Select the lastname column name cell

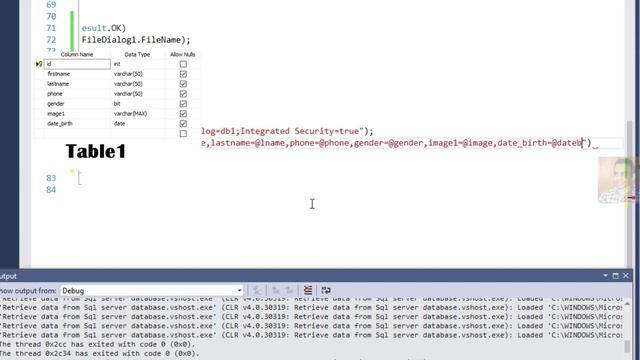[77, 84]
